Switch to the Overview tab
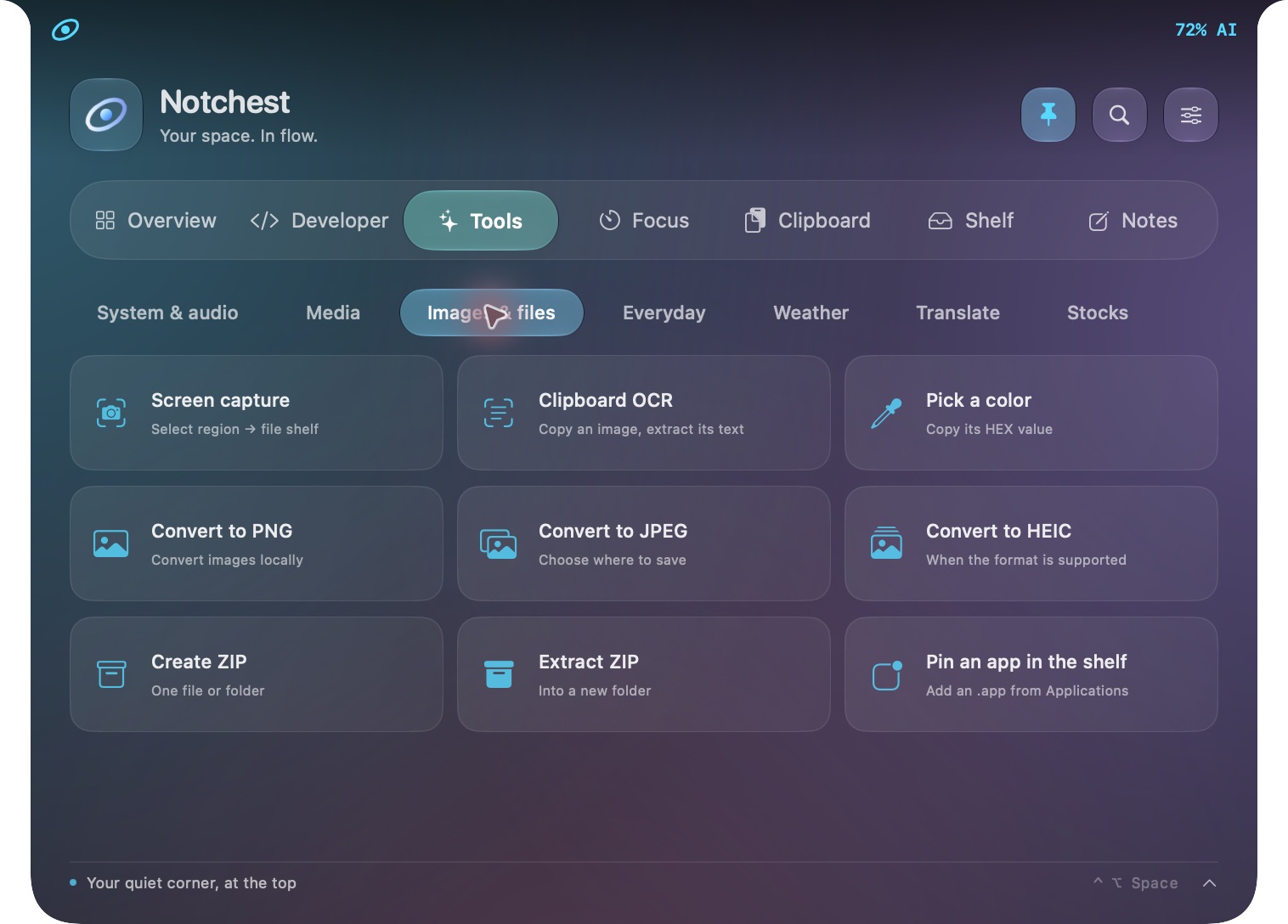This screenshot has width=1288, height=924. point(155,221)
